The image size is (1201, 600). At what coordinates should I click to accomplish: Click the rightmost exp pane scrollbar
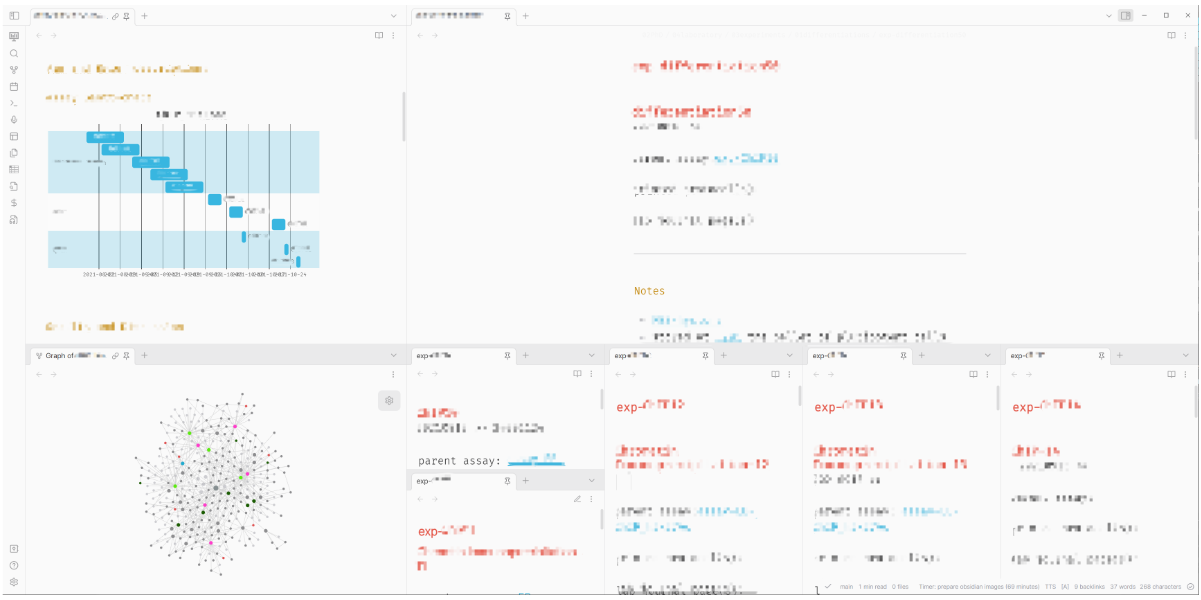point(1196,400)
